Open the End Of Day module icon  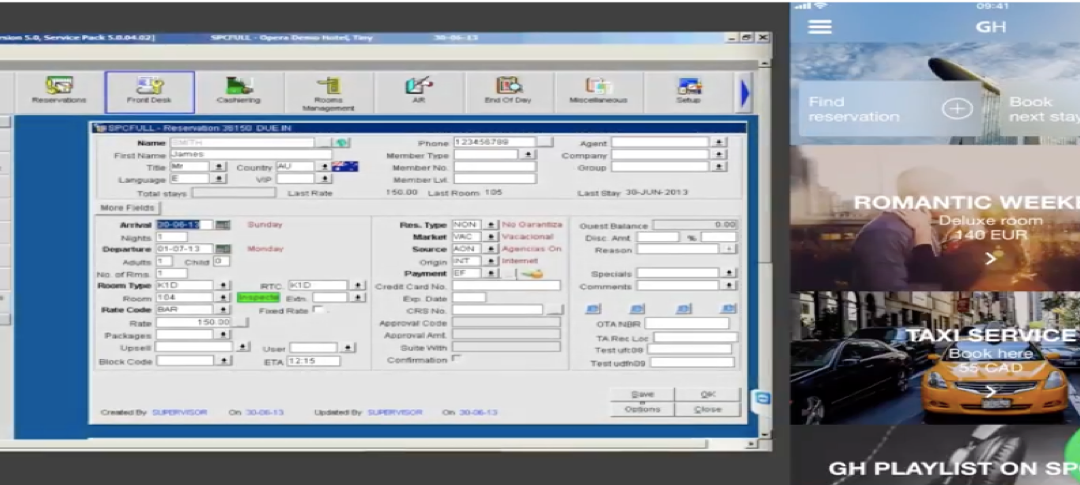508,92
